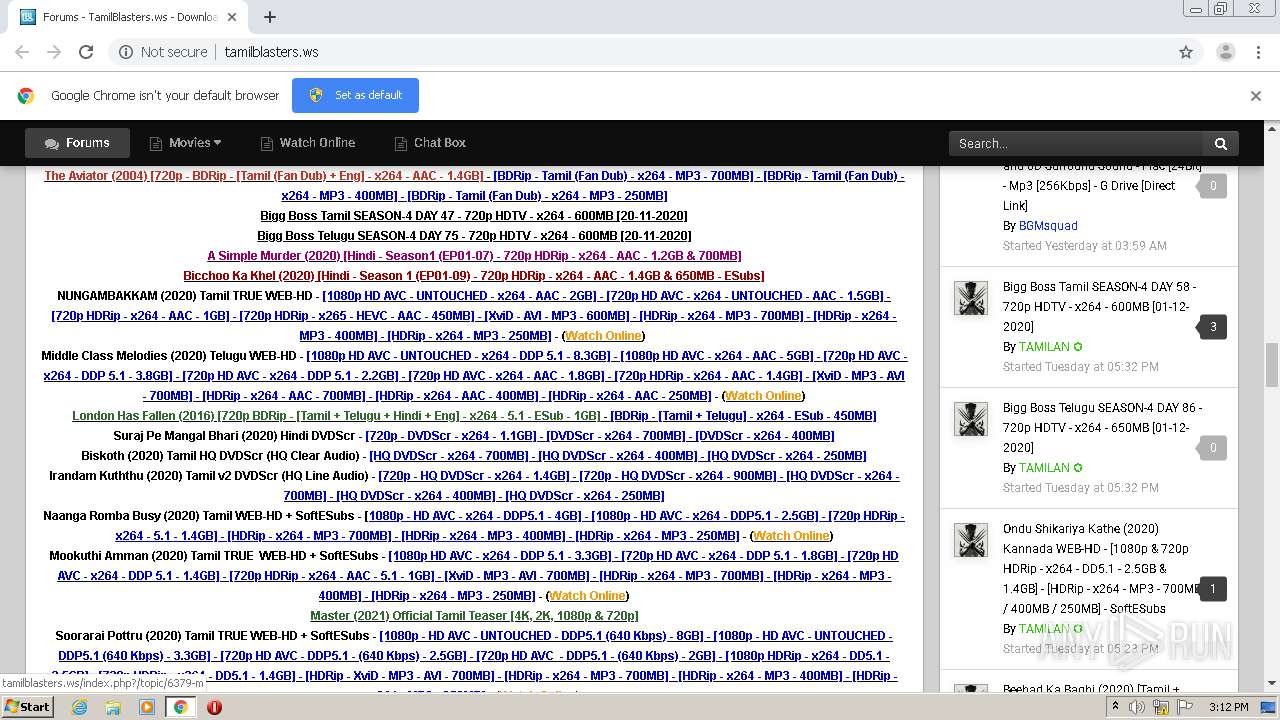Click the red stop-sign taskbar icon
The height and width of the screenshot is (720, 1280).
pos(214,706)
